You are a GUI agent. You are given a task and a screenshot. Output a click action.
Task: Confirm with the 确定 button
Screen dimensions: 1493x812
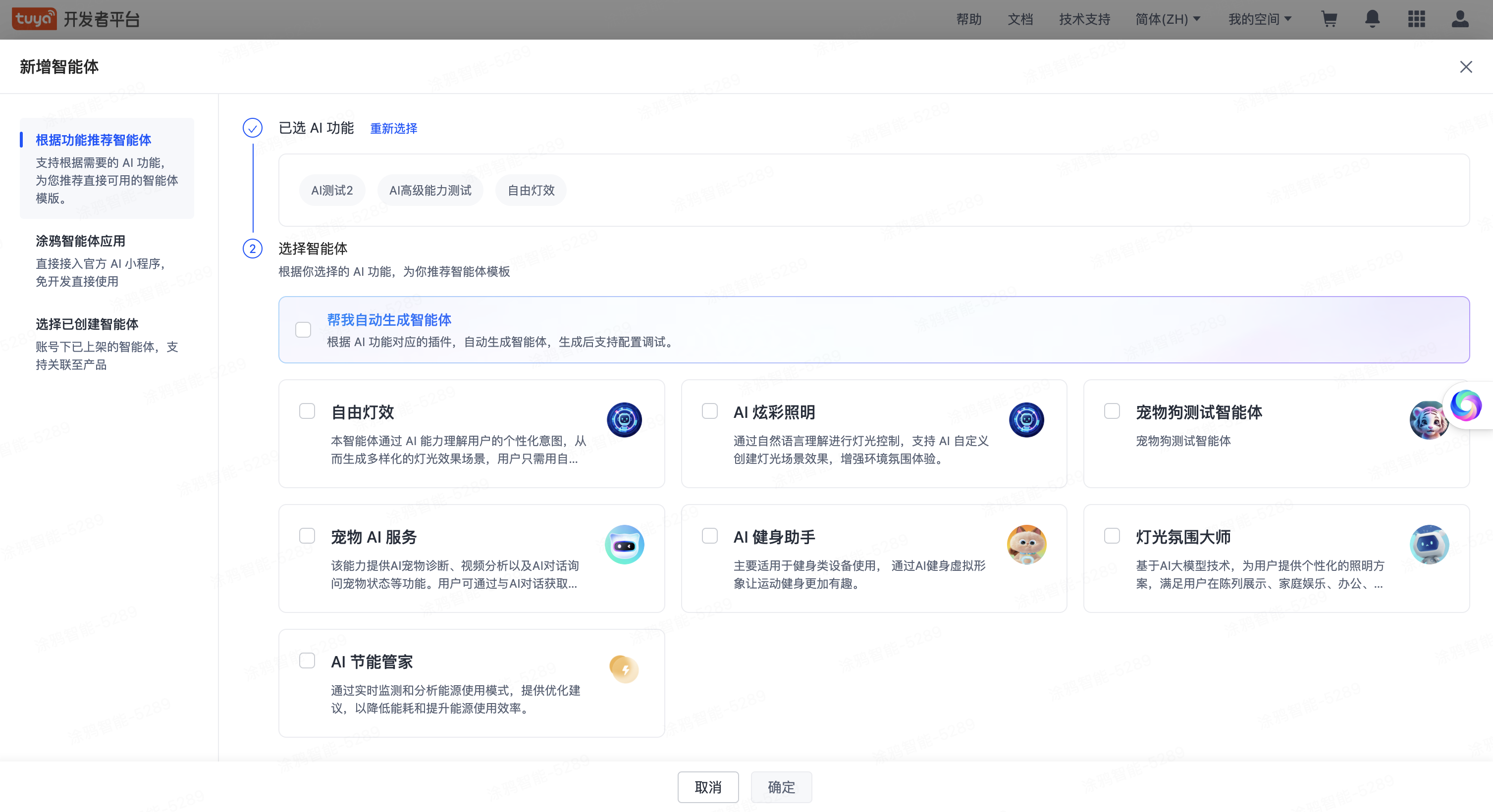pos(781,787)
